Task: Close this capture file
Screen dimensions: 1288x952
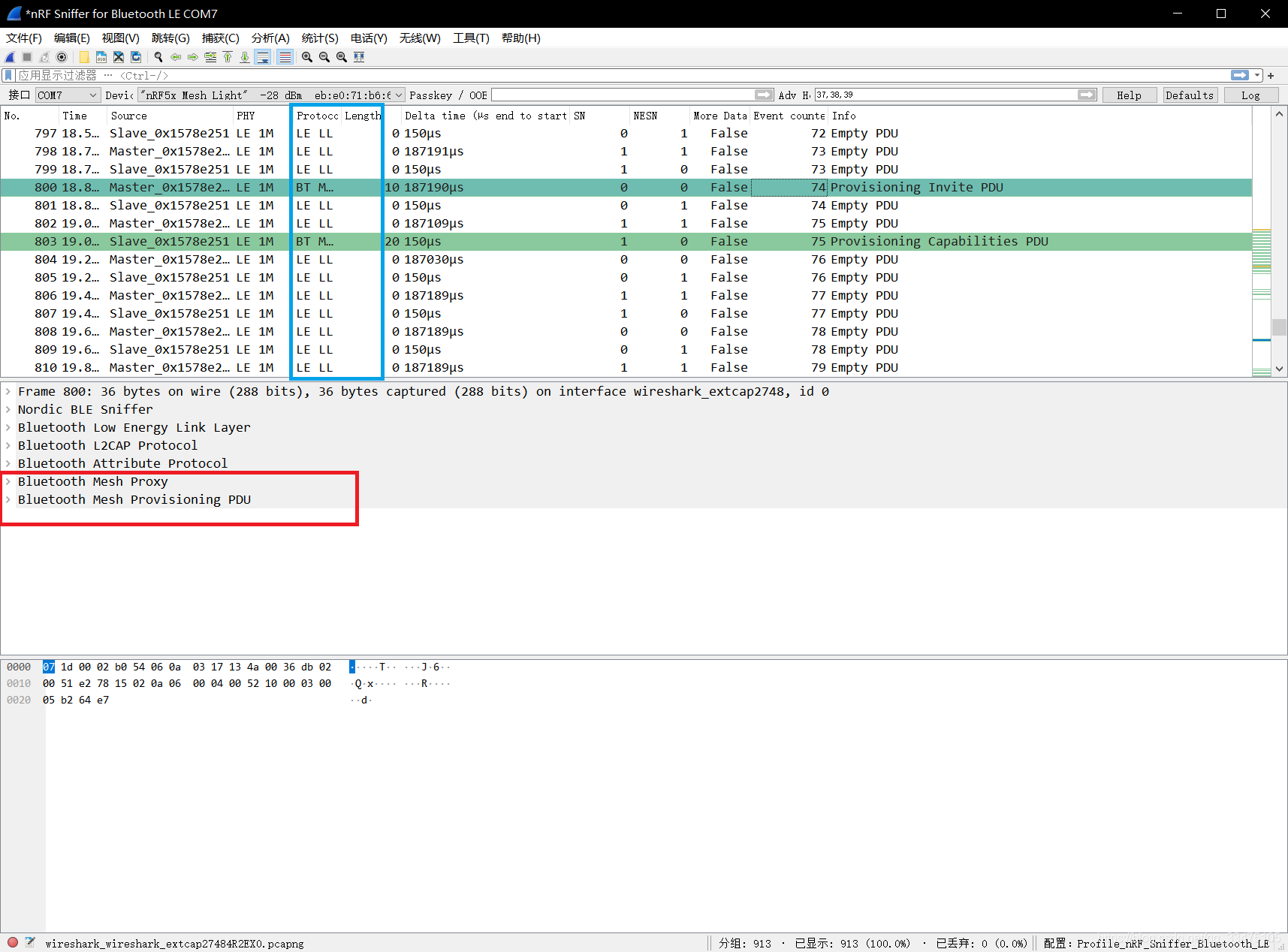Action: (119, 57)
